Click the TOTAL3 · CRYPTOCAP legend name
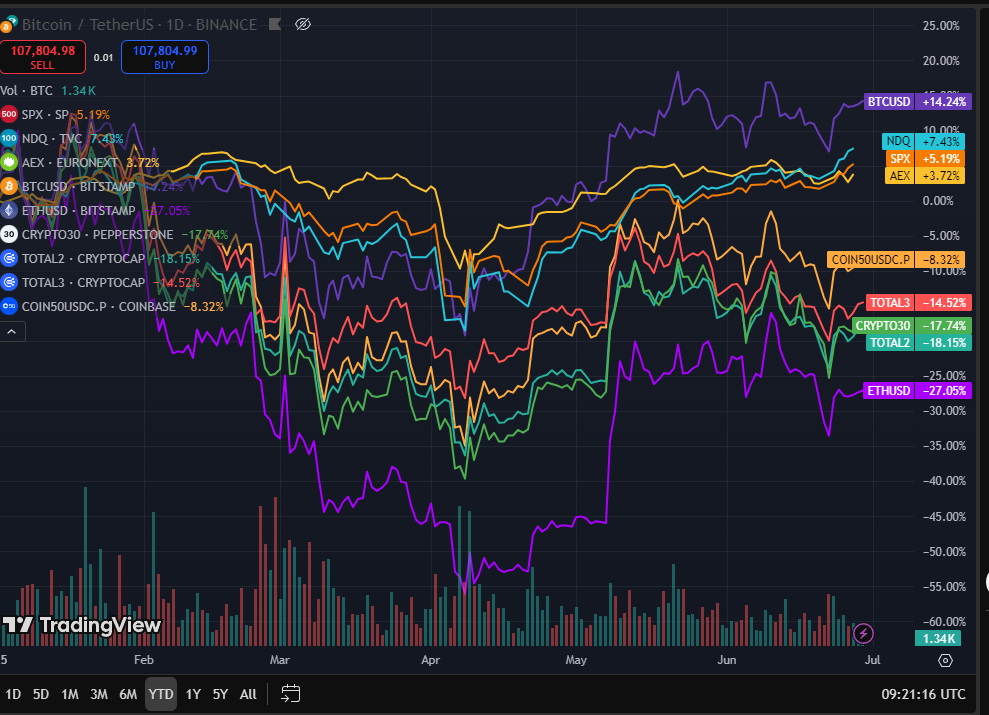This screenshot has height=715, width=989. pos(83,282)
